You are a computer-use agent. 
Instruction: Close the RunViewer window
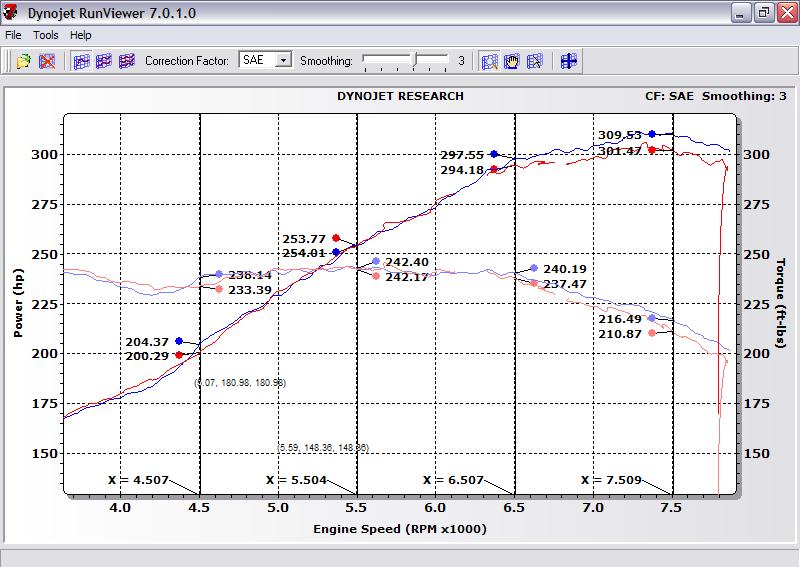point(787,13)
